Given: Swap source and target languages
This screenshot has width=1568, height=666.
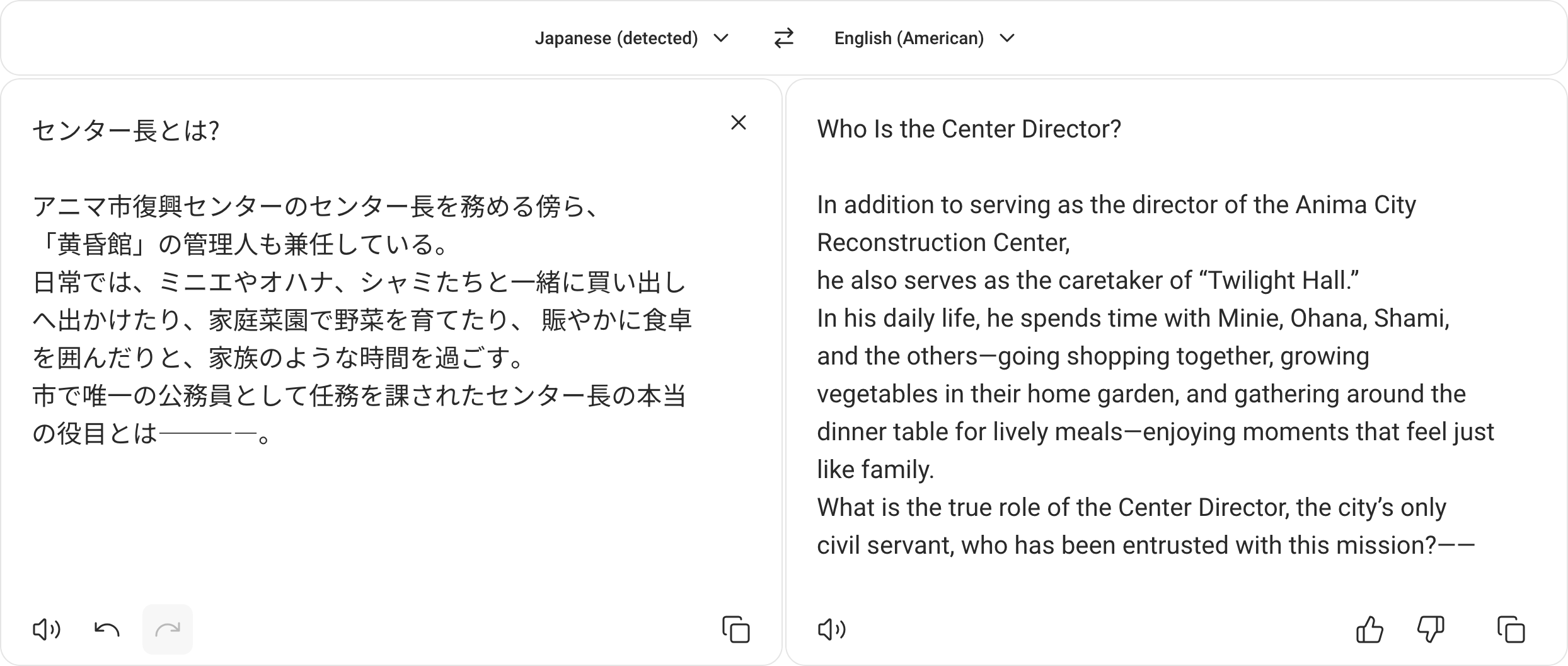Looking at the screenshot, I should [x=783, y=38].
